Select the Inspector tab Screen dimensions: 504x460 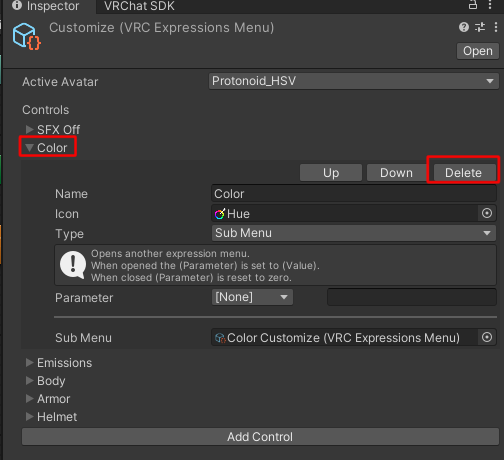click(x=46, y=6)
